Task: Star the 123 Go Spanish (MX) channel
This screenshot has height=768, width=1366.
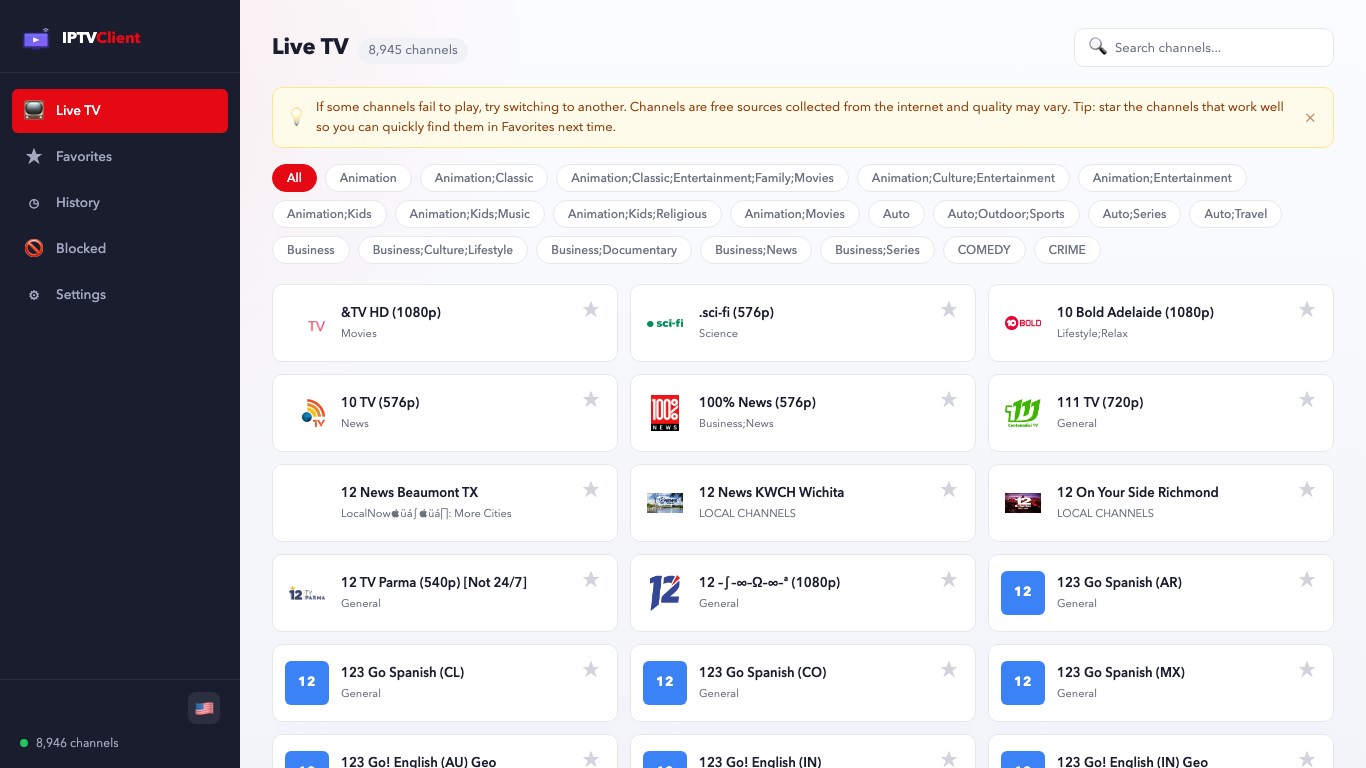Action: point(1307,670)
